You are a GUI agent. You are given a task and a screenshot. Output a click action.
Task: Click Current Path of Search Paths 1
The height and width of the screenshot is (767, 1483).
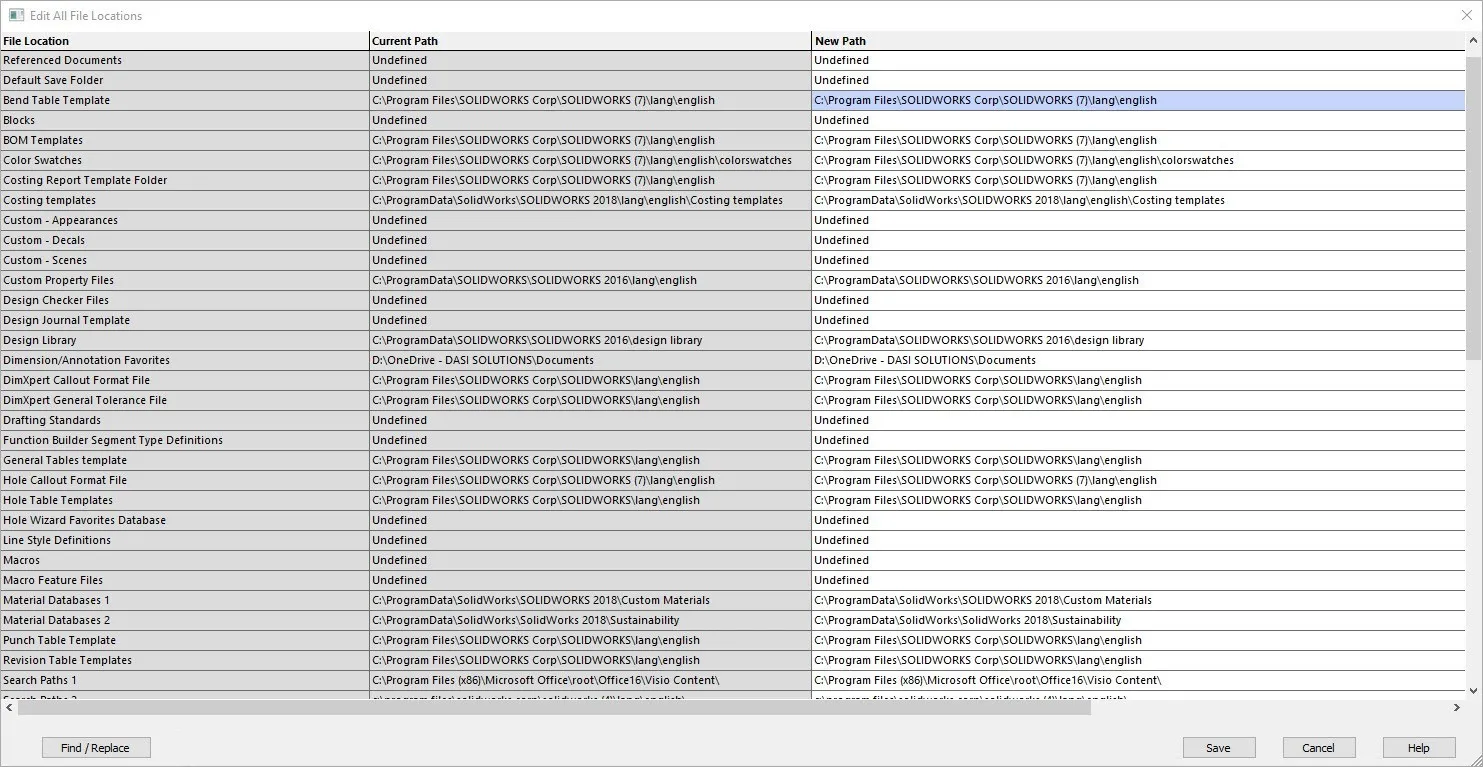pyautogui.click(x=590, y=680)
